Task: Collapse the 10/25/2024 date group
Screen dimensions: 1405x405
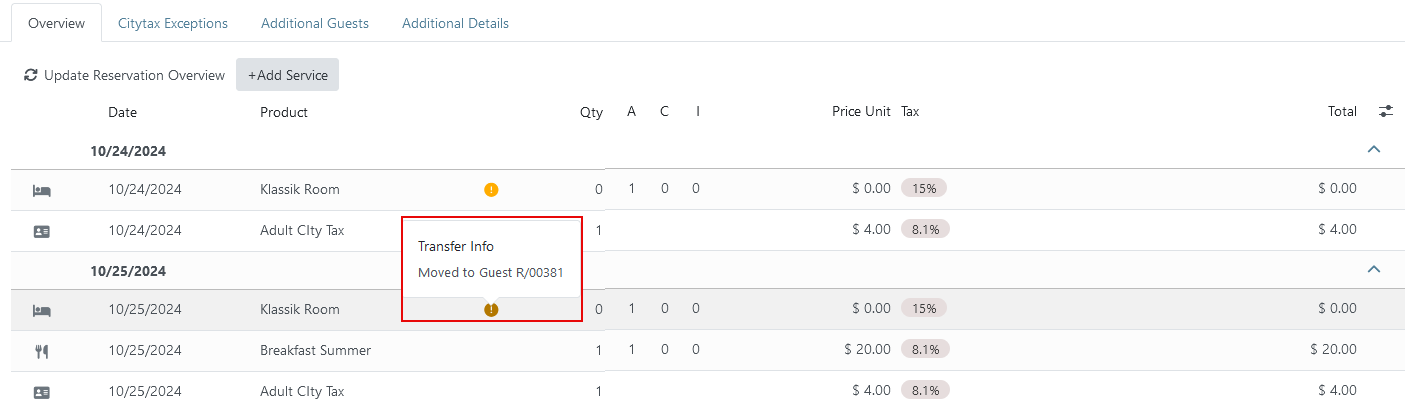Action: click(1374, 269)
